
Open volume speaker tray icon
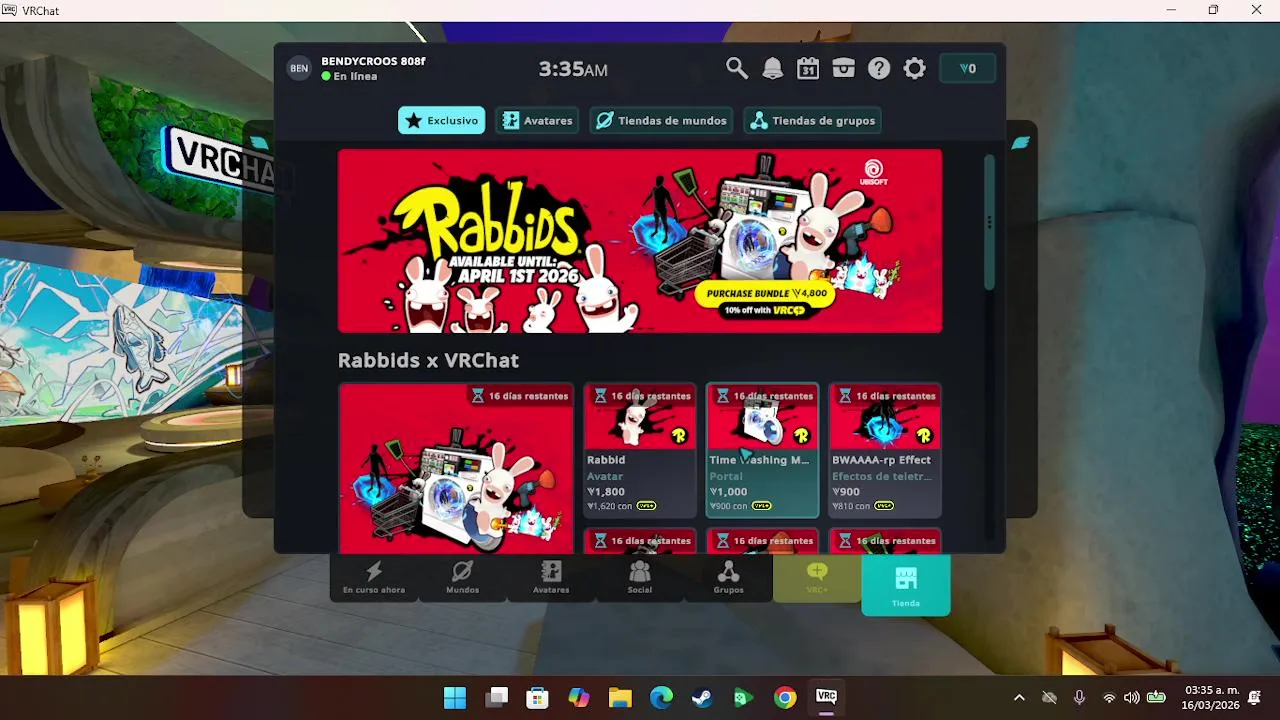coord(1132,698)
